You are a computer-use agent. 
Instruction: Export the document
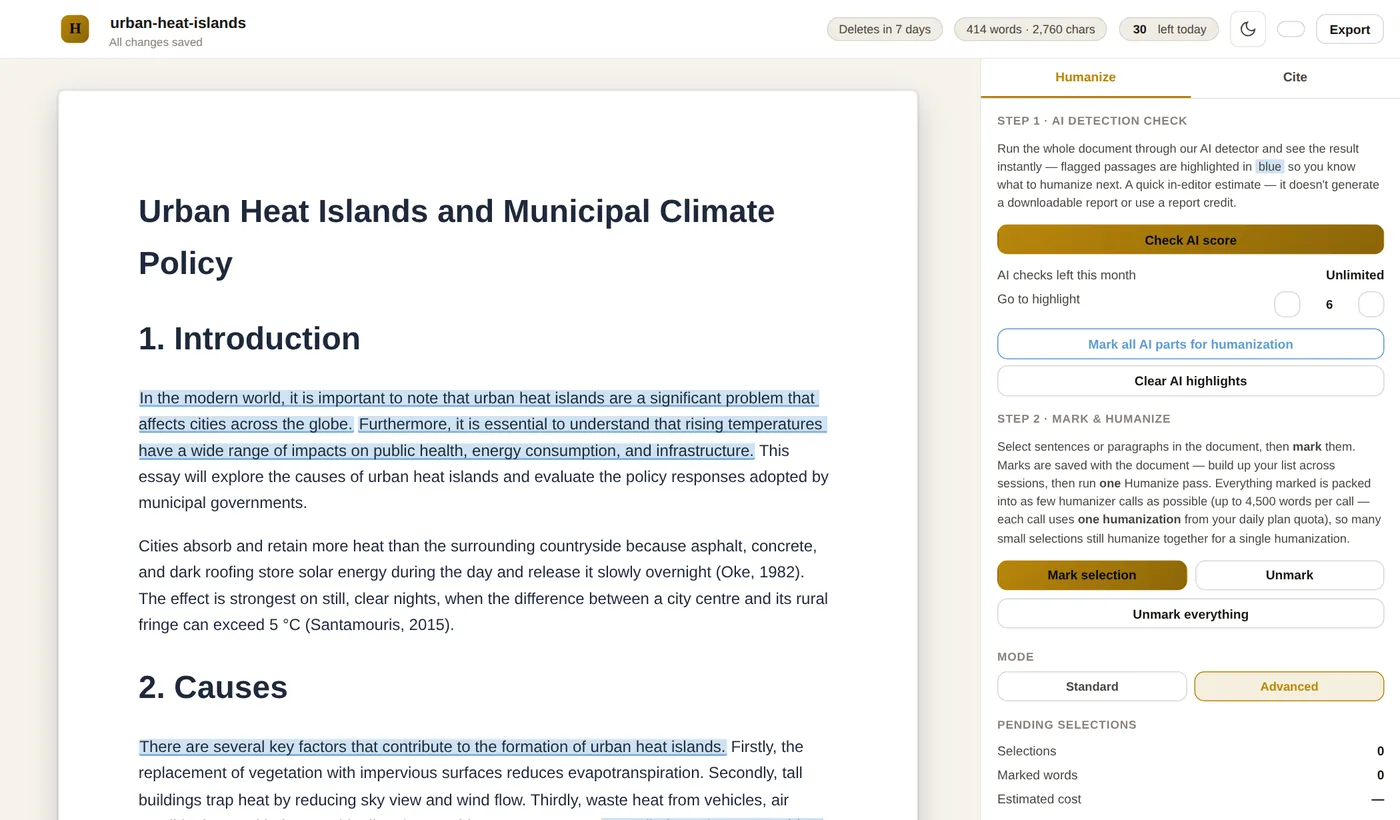tap(1350, 29)
